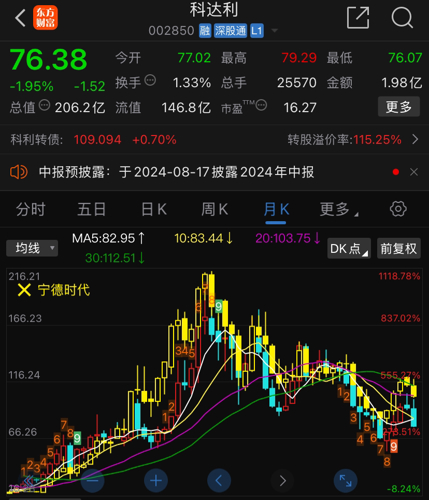Tap the 1118.78% percentage axis label
The width and height of the screenshot is (429, 500).
399,276
